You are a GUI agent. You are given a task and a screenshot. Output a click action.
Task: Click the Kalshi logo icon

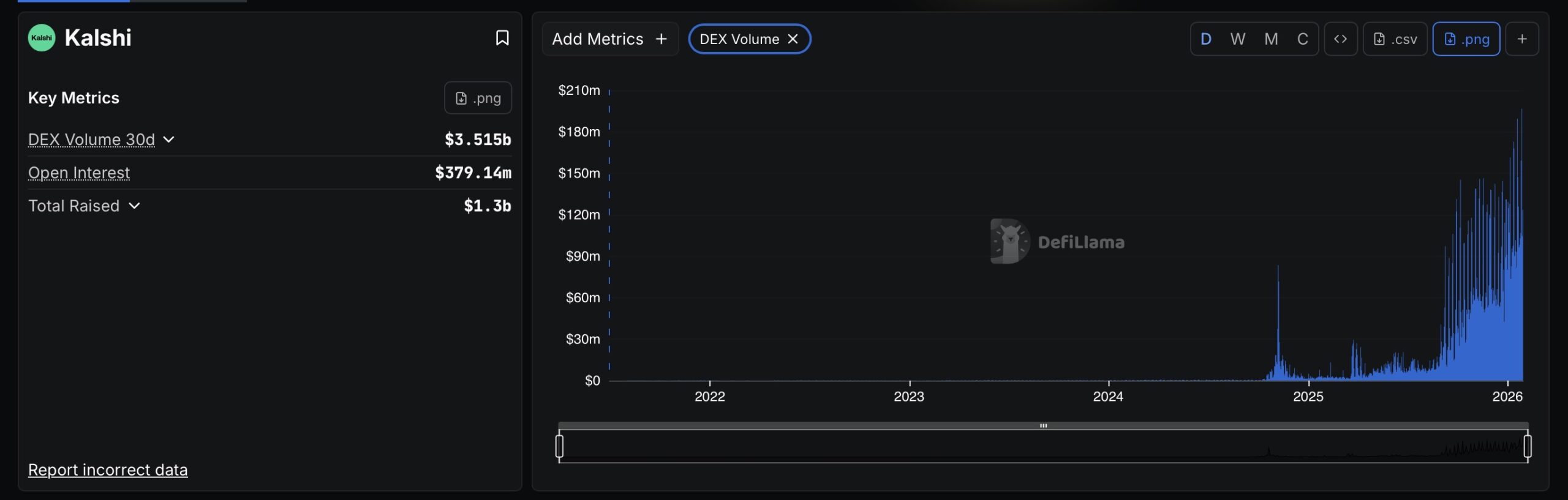pos(40,38)
